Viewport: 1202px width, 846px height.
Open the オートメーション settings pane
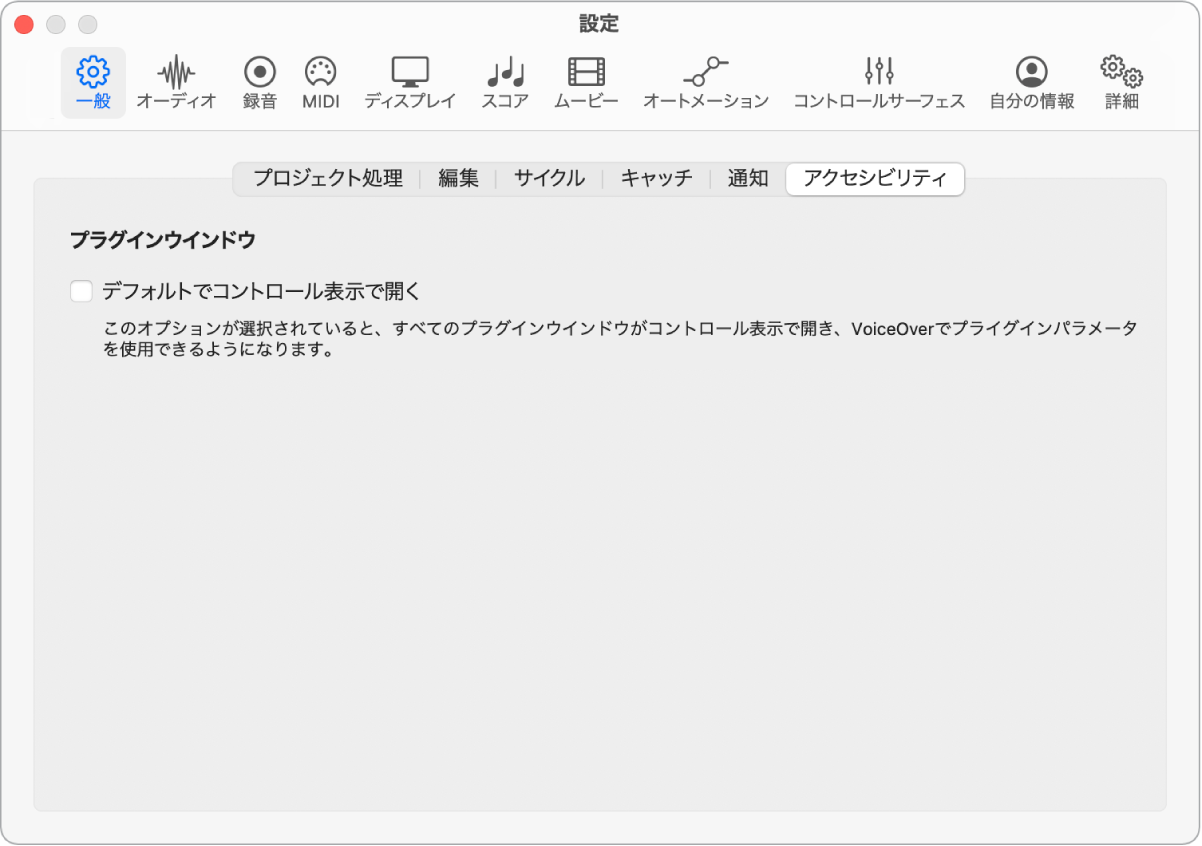coord(706,80)
